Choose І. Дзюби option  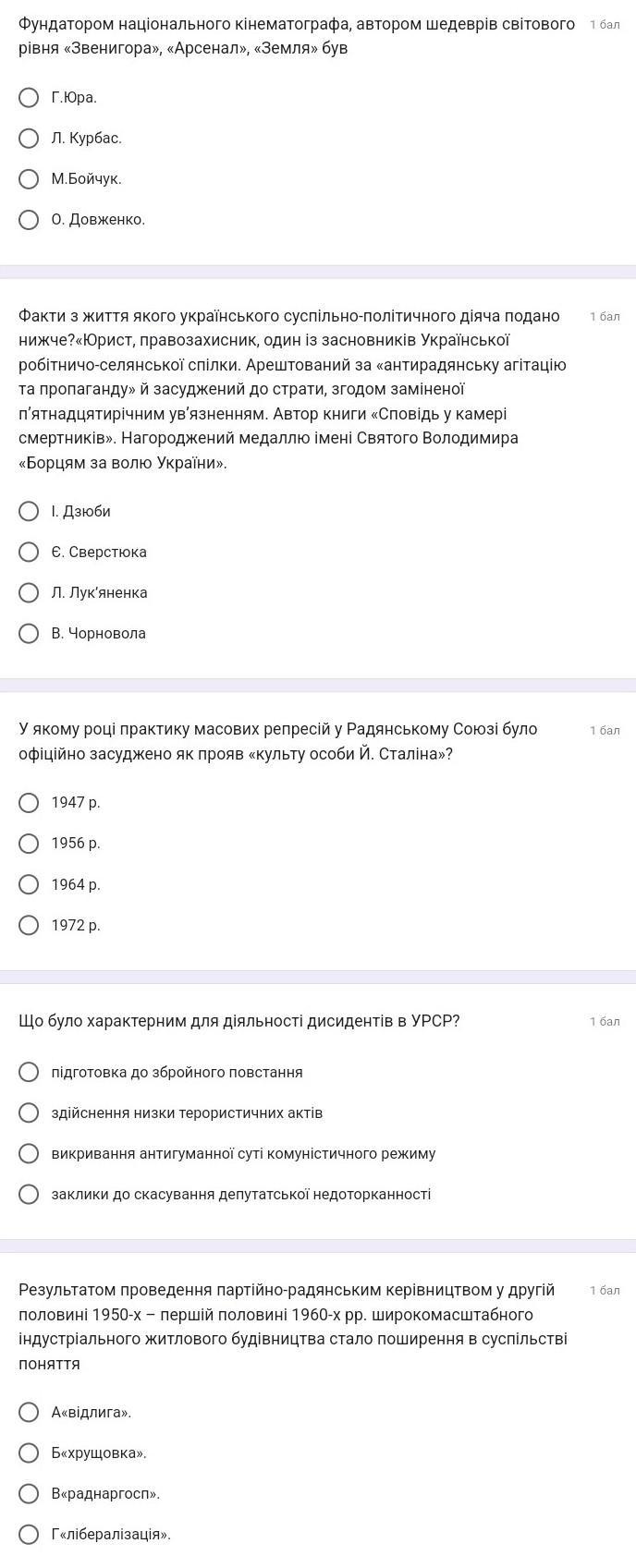30,511
